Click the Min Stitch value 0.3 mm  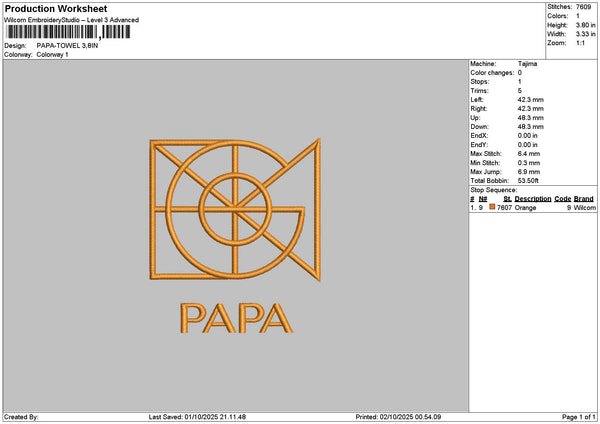pyautogui.click(x=529, y=163)
